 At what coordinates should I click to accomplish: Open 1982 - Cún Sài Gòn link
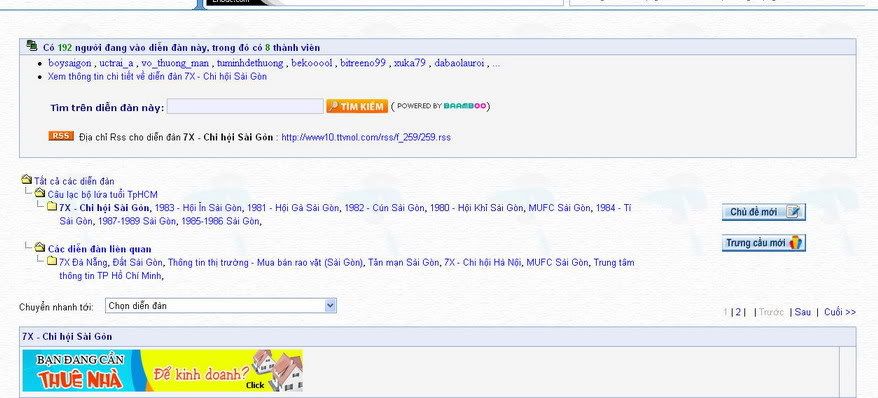click(x=385, y=208)
